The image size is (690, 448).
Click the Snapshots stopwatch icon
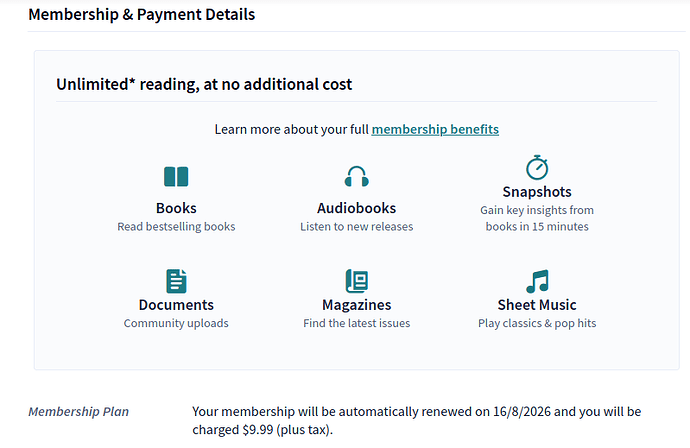(x=537, y=167)
